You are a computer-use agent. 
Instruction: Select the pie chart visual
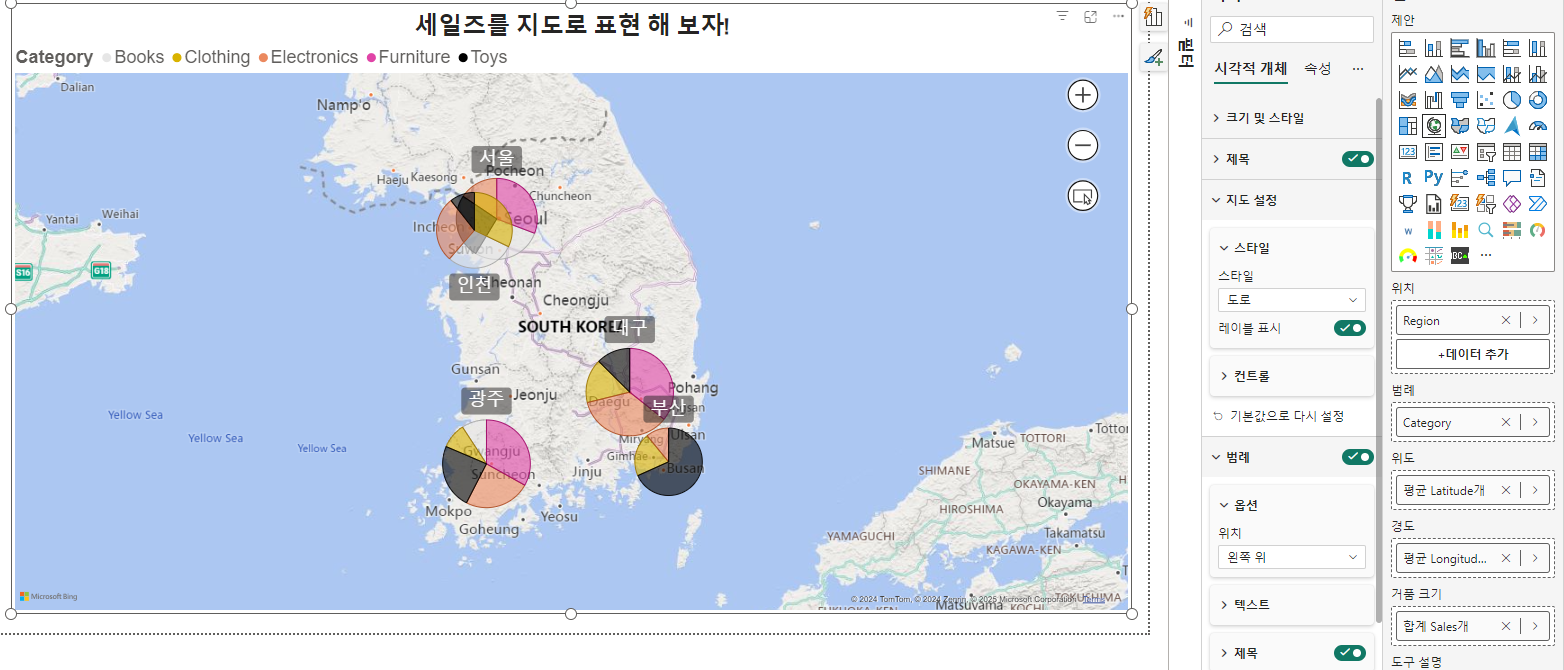click(x=1512, y=100)
